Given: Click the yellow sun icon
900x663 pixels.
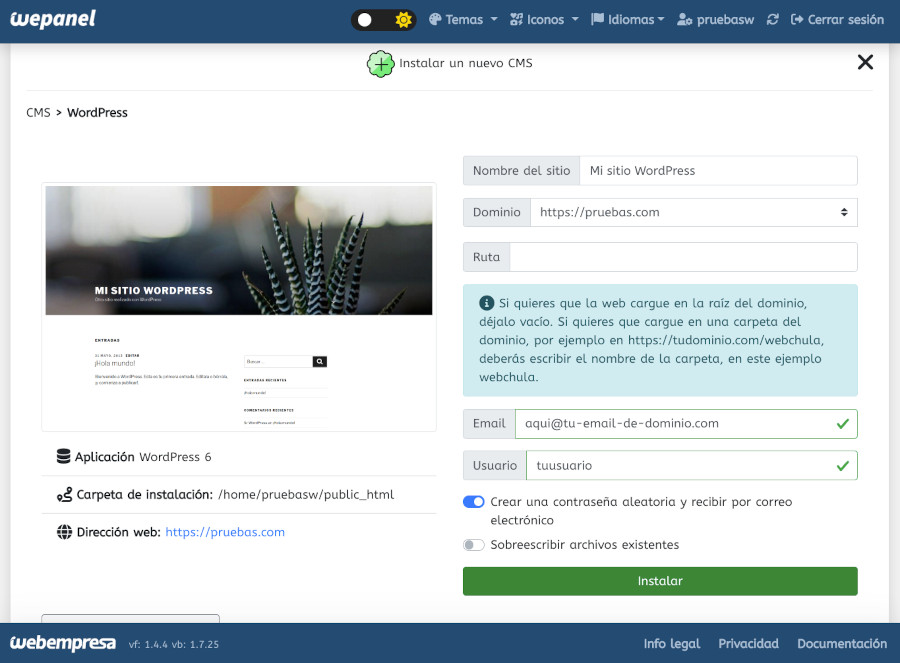Looking at the screenshot, I should click(404, 20).
